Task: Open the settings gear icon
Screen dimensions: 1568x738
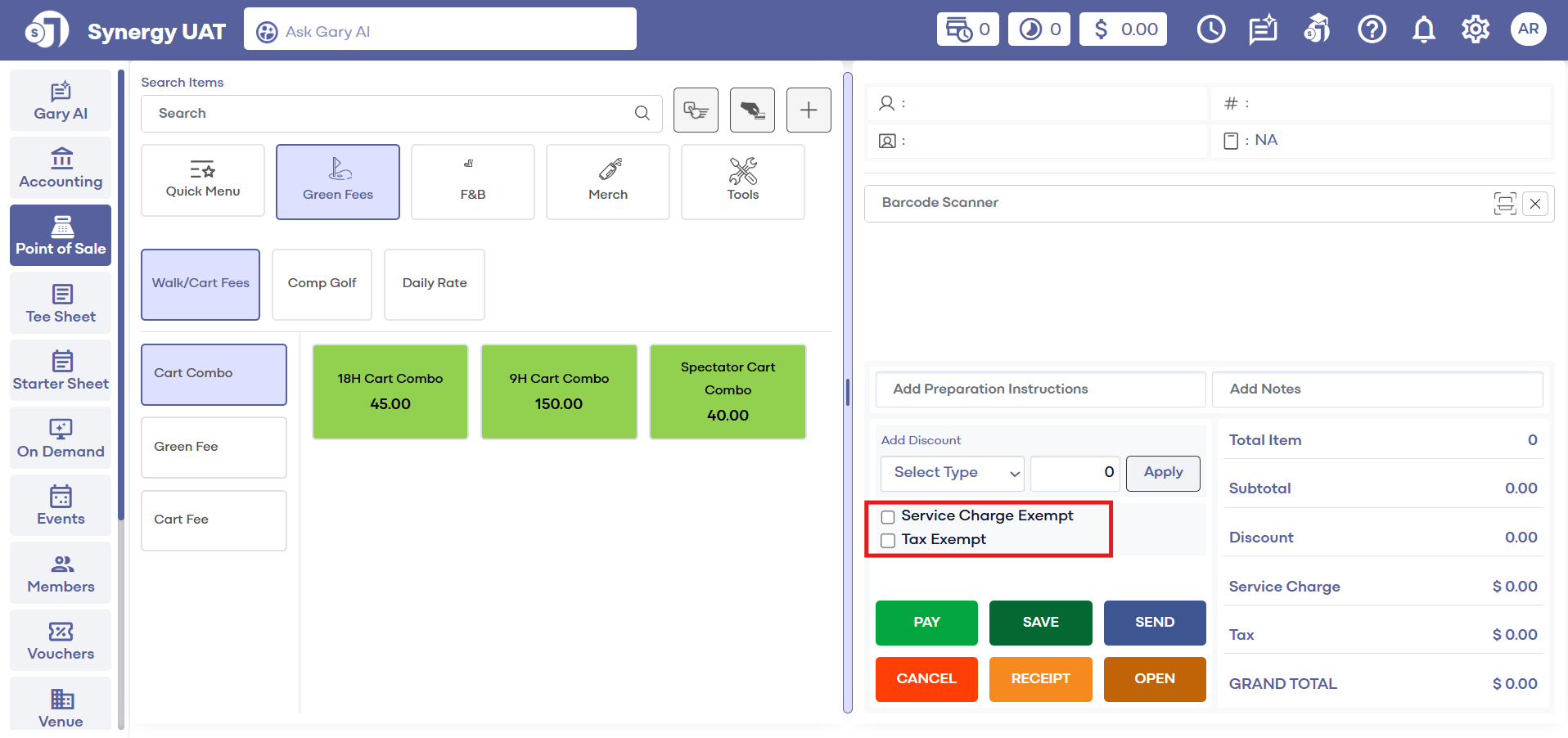Action: (x=1475, y=29)
